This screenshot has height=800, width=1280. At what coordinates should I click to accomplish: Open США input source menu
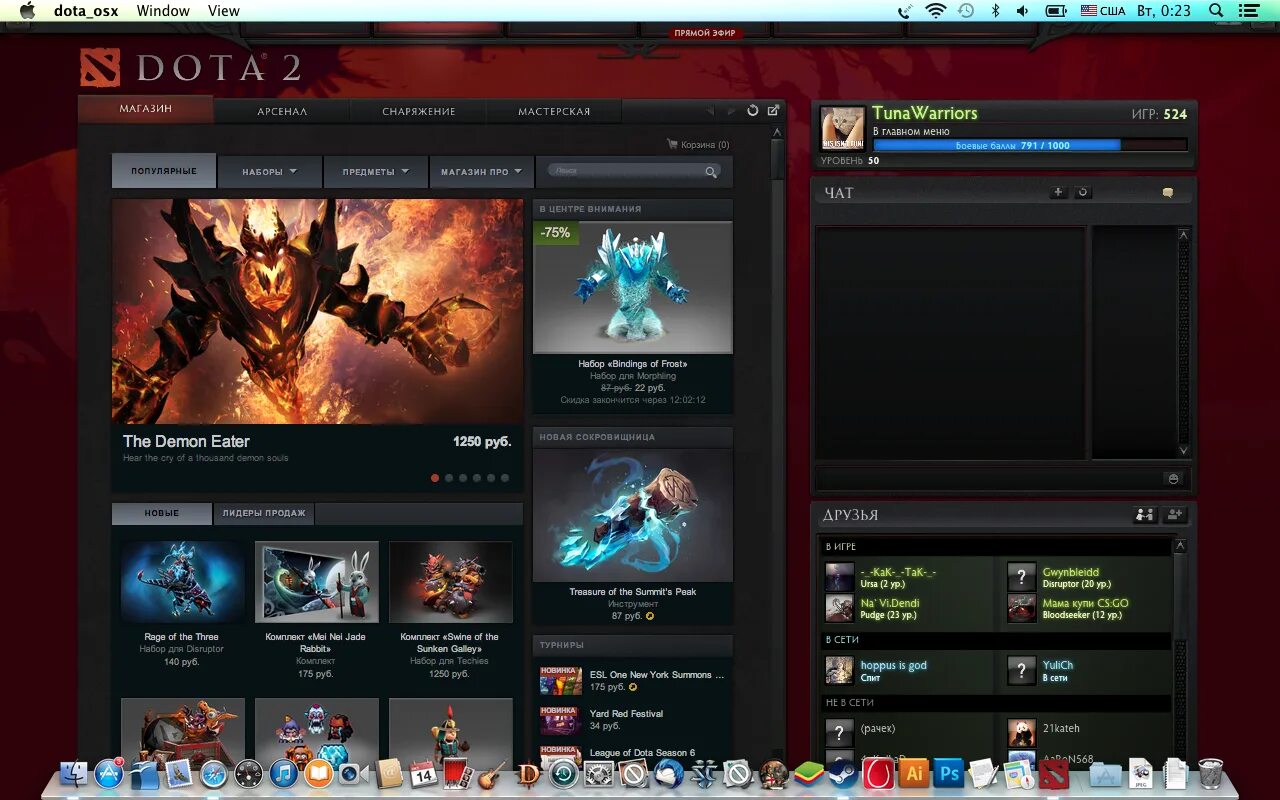click(x=1103, y=11)
